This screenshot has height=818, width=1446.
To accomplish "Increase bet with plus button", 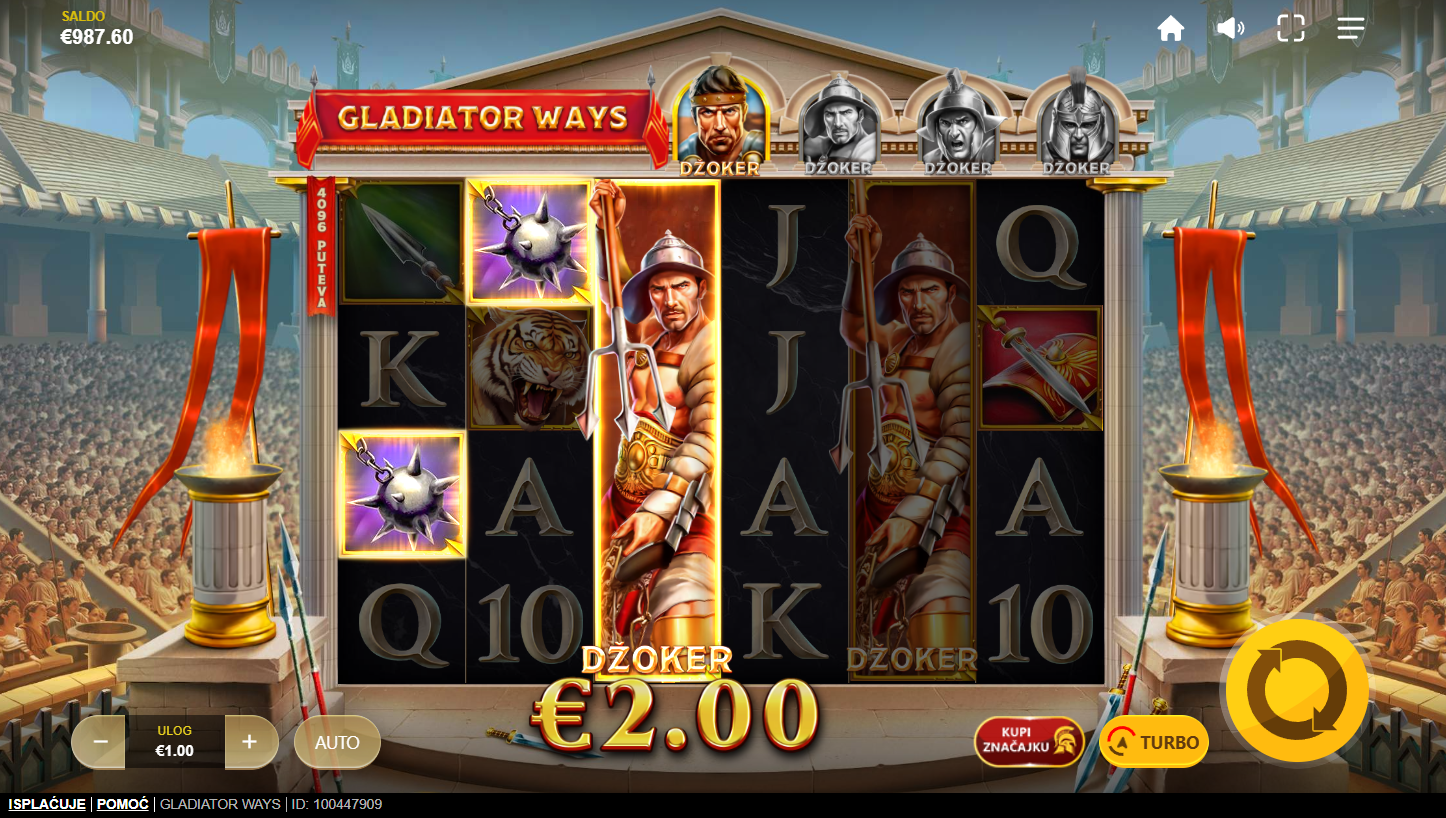I will coord(250,742).
